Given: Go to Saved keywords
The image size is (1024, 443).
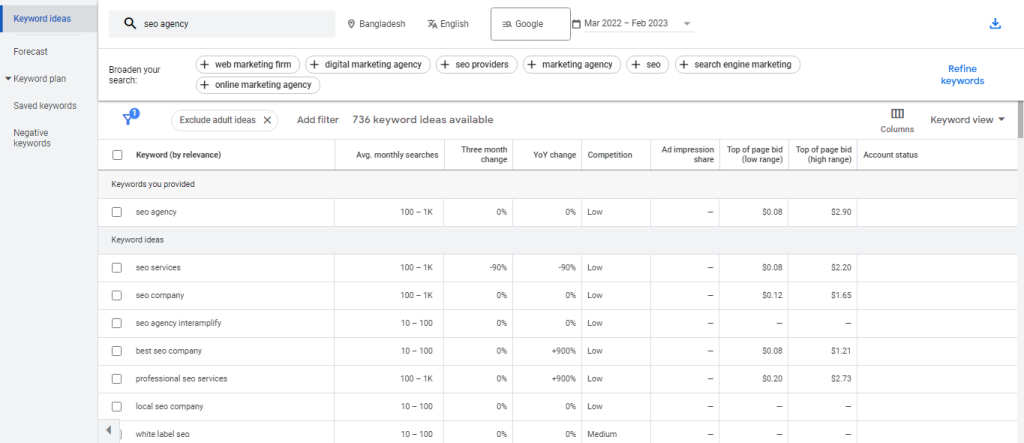Looking at the screenshot, I should coord(44,105).
